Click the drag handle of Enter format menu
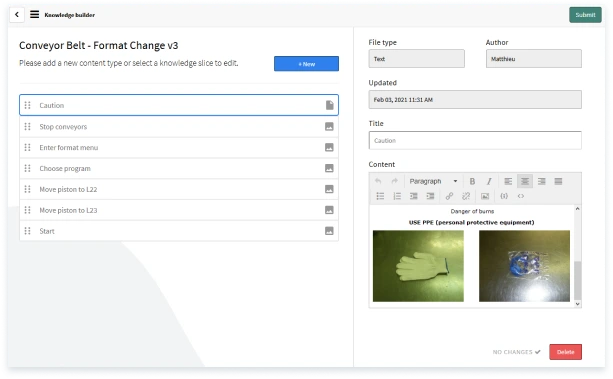Viewport: 613px width, 379px height. click(x=27, y=147)
